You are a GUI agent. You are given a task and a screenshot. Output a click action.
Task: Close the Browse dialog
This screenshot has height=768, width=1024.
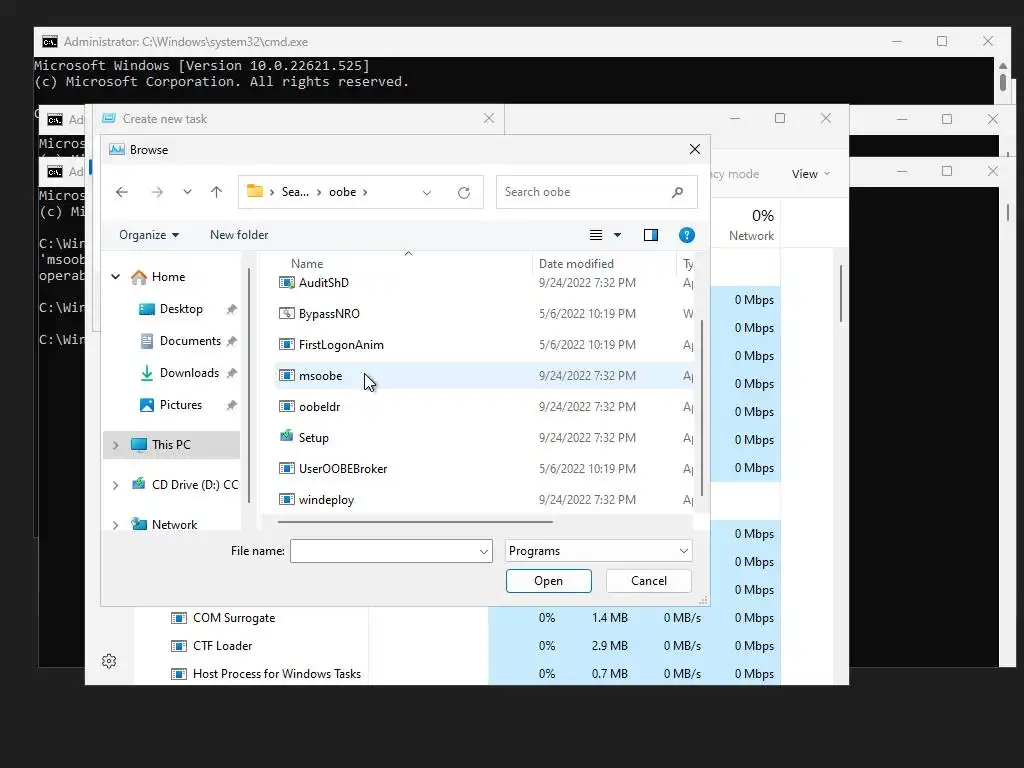(x=695, y=150)
